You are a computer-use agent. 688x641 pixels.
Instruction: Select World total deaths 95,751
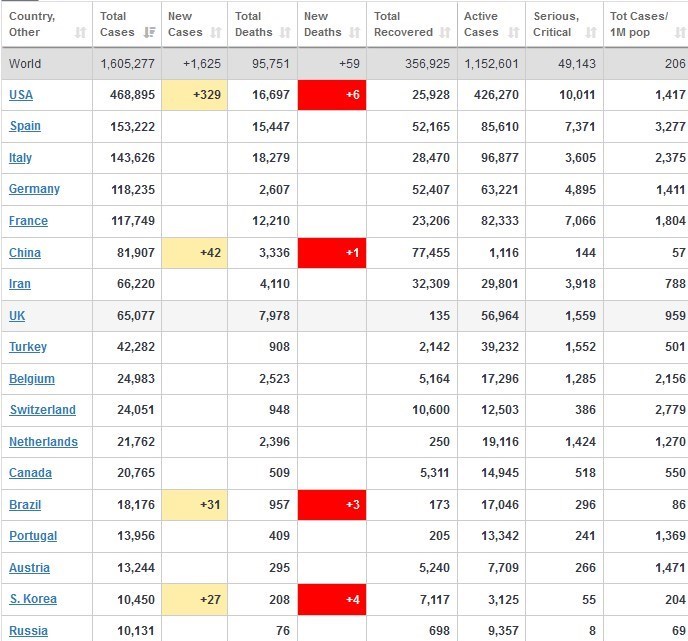(x=271, y=64)
